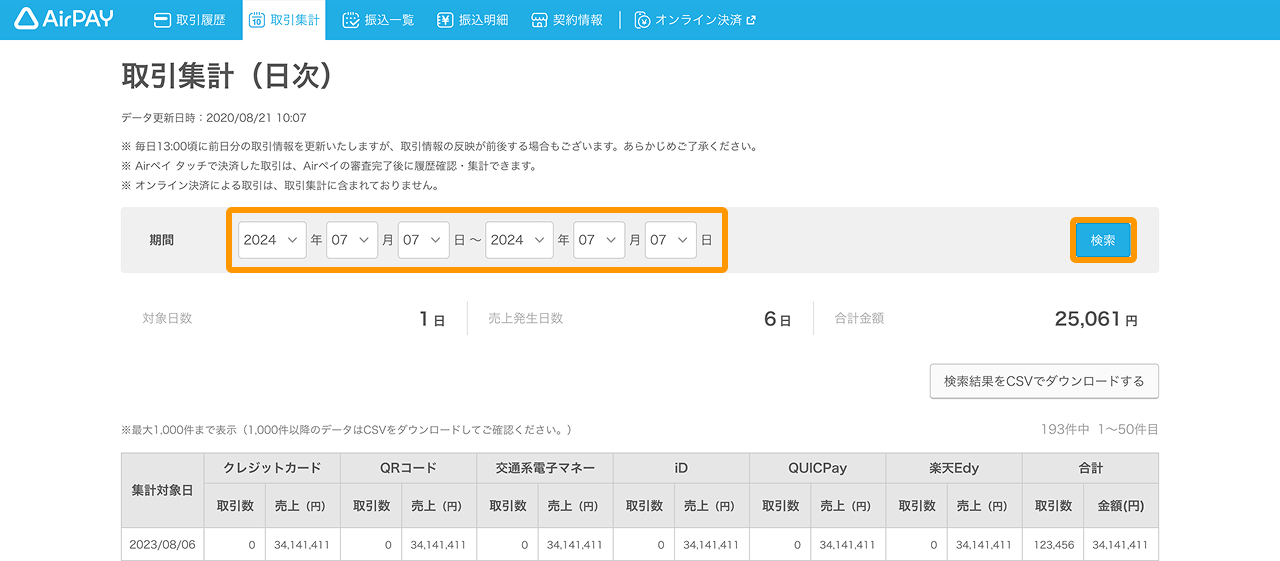Click the 検索 button
This screenshot has width=1280, height=561.
(1103, 240)
